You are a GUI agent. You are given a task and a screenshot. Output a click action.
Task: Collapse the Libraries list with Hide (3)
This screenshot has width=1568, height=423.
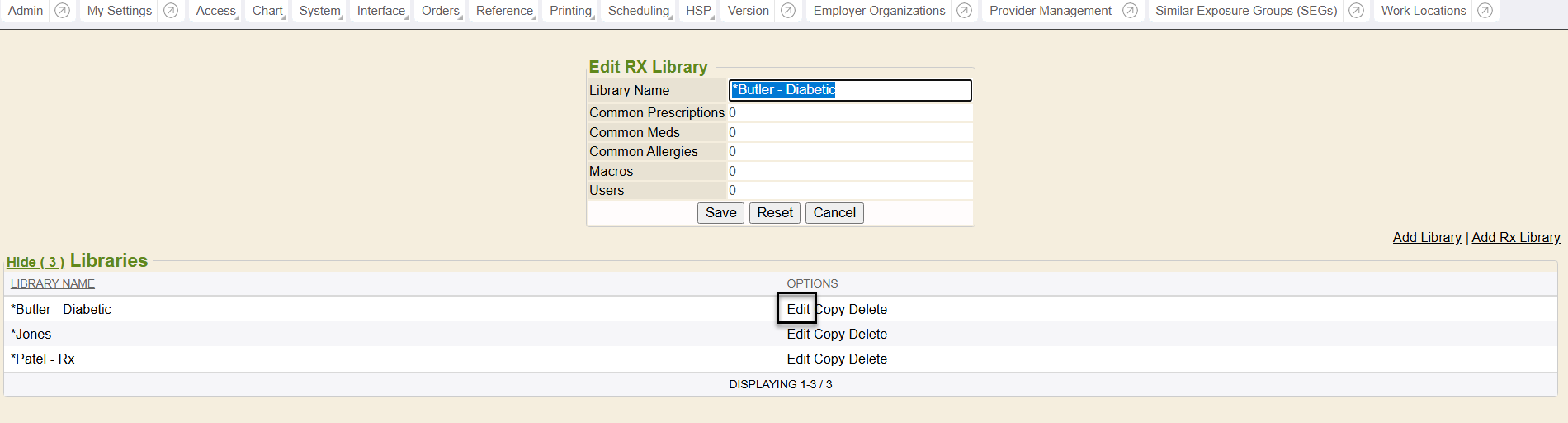(35, 262)
